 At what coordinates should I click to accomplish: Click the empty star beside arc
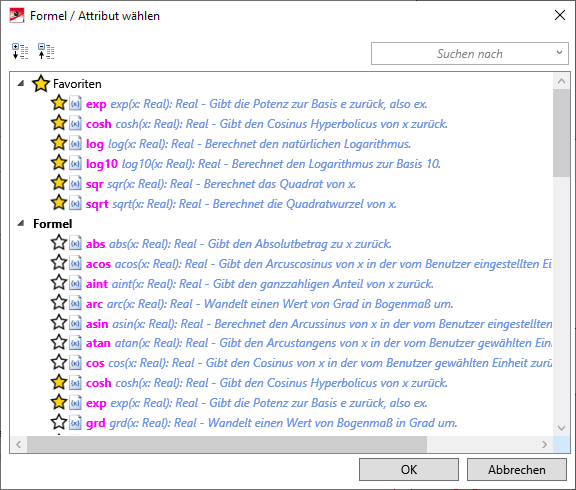(59, 303)
